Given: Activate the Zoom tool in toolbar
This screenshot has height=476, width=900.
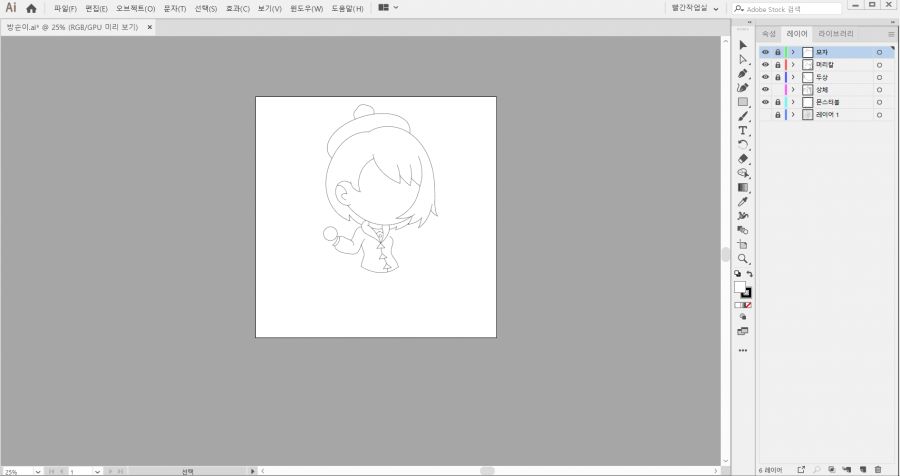Looking at the screenshot, I should click(x=742, y=258).
